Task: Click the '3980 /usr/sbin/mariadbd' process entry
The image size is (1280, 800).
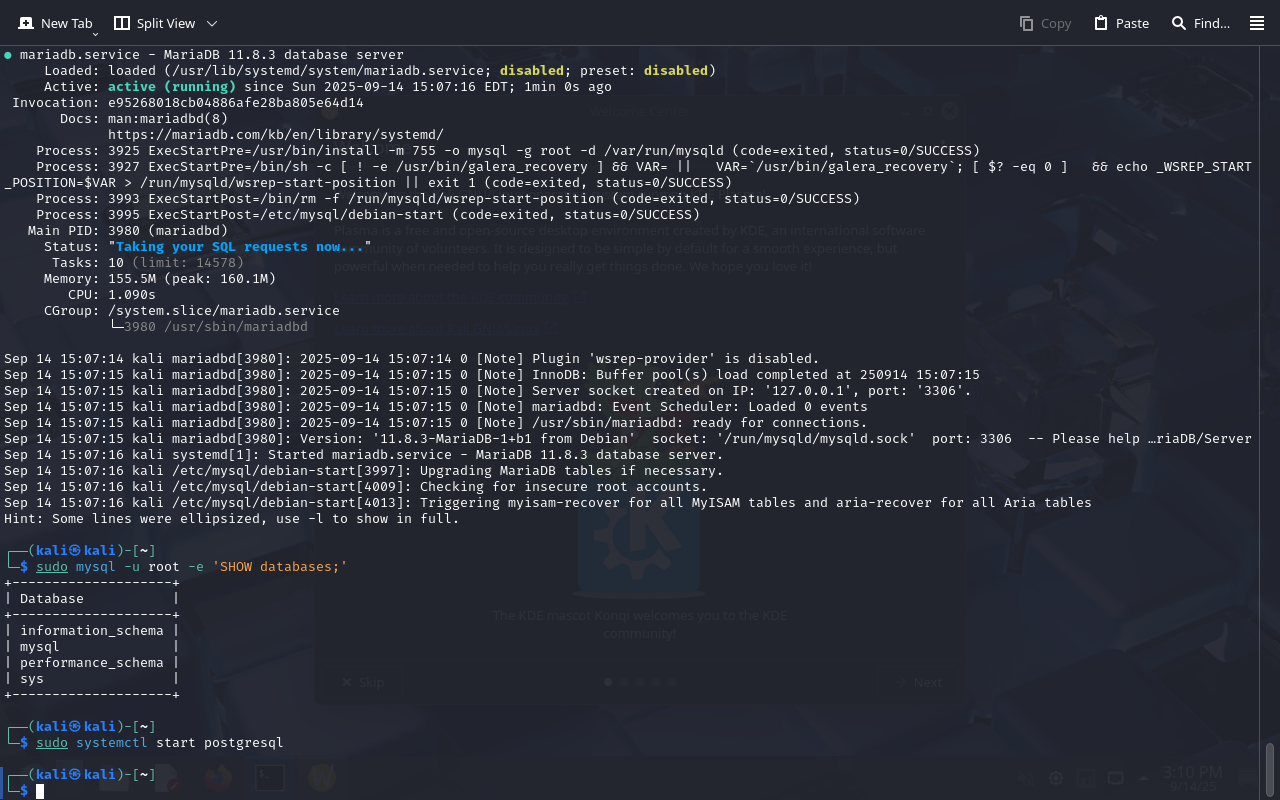Action: tap(216, 326)
